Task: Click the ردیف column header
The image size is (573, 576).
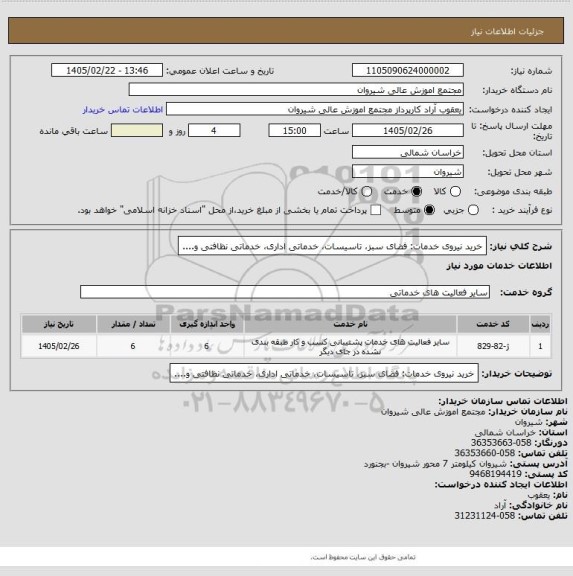Action: coord(540,324)
